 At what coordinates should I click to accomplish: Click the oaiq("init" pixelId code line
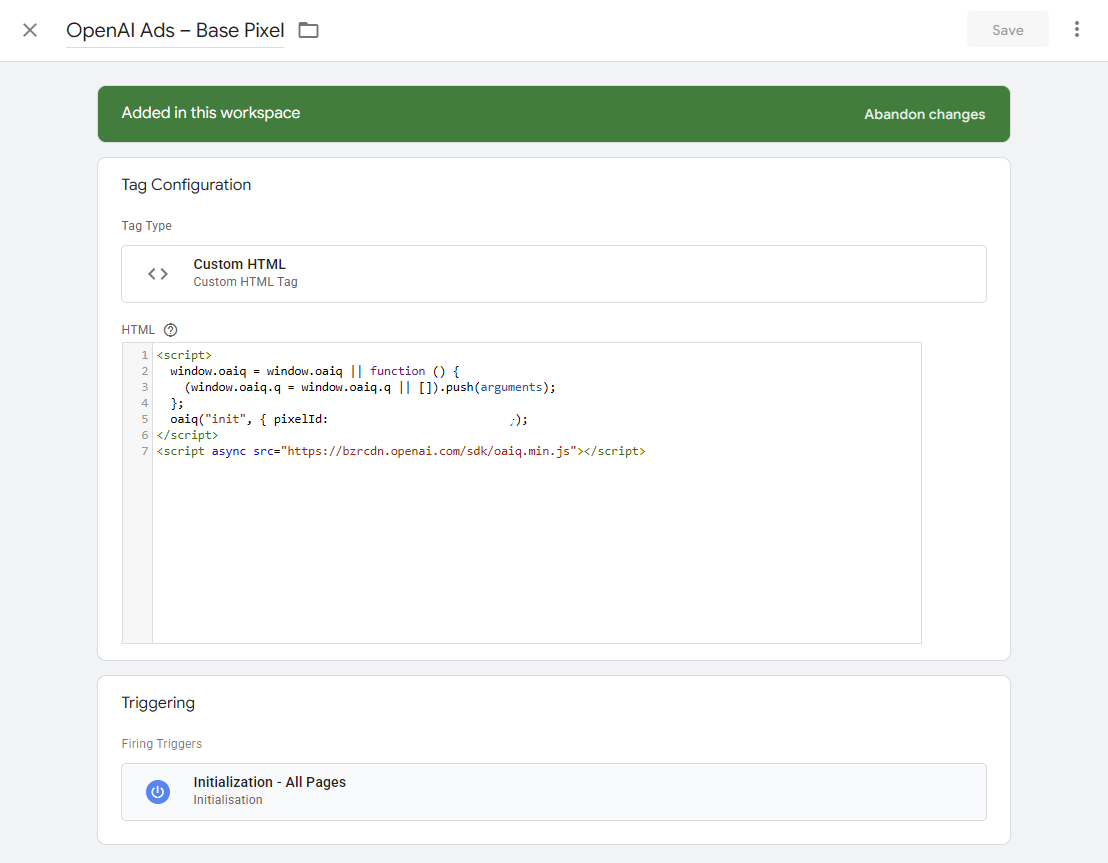pyautogui.click(x=348, y=419)
